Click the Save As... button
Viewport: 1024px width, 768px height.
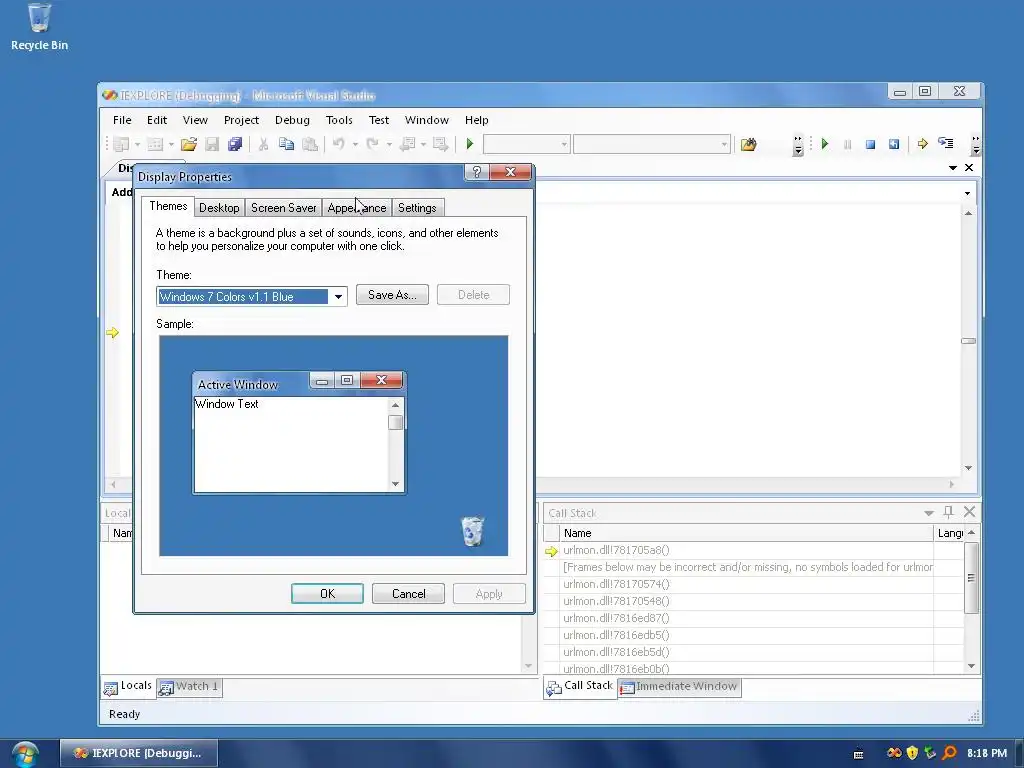tap(392, 295)
